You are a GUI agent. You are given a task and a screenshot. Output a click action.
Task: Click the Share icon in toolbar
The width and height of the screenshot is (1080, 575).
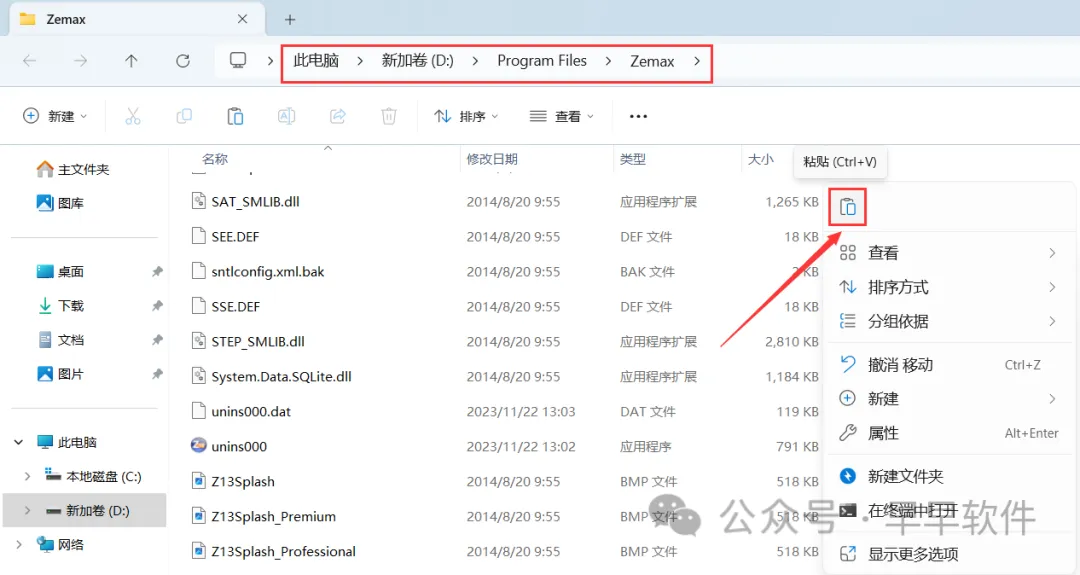338,116
